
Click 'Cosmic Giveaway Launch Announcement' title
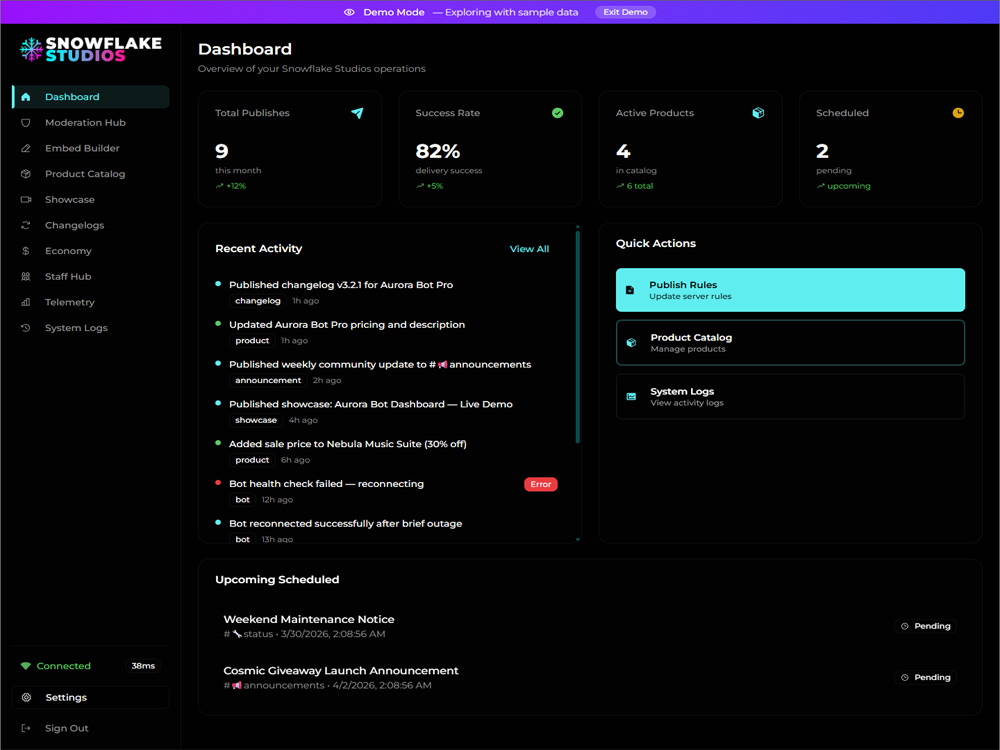point(341,671)
